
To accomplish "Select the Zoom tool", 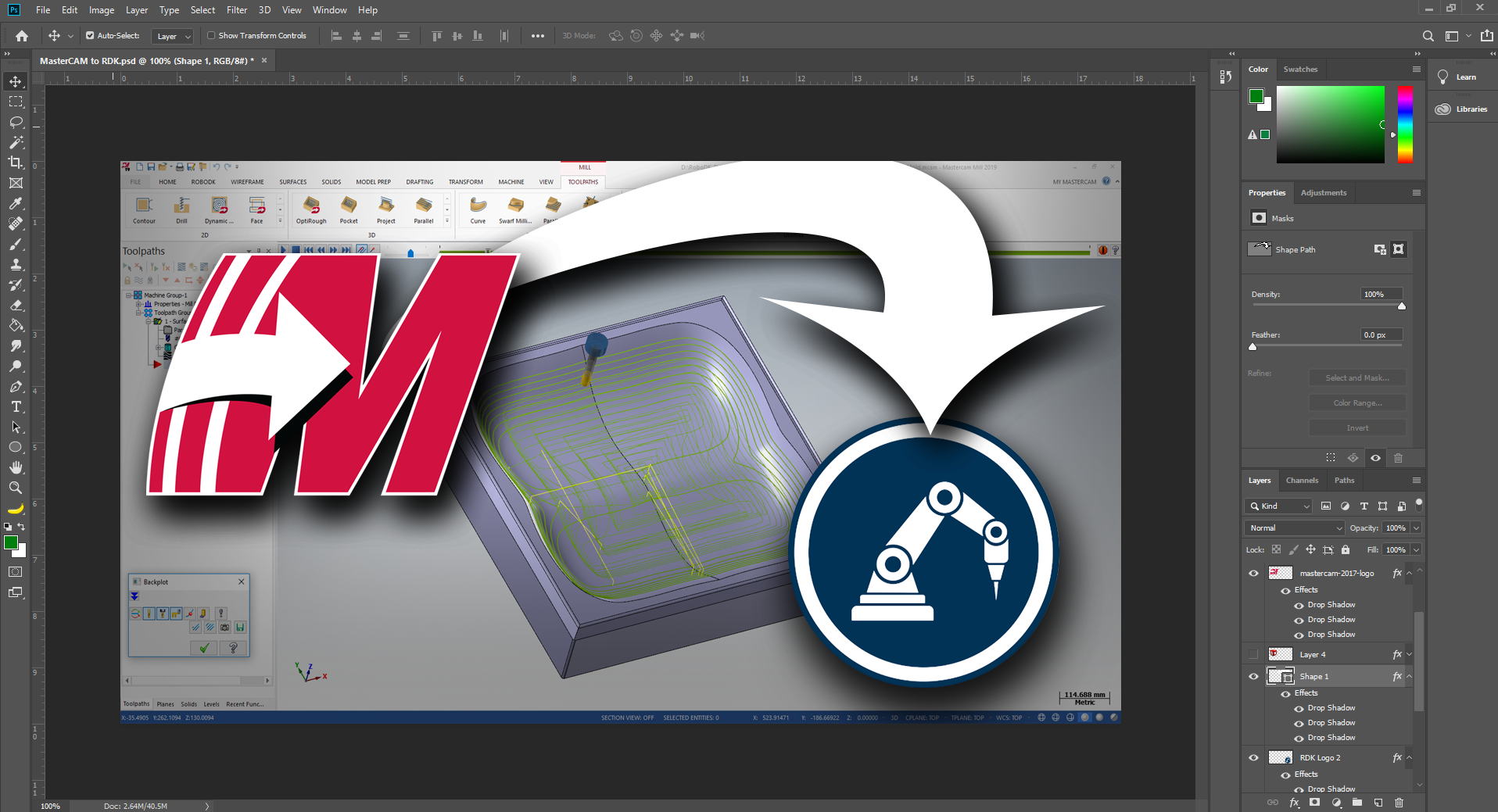I will click(x=16, y=488).
